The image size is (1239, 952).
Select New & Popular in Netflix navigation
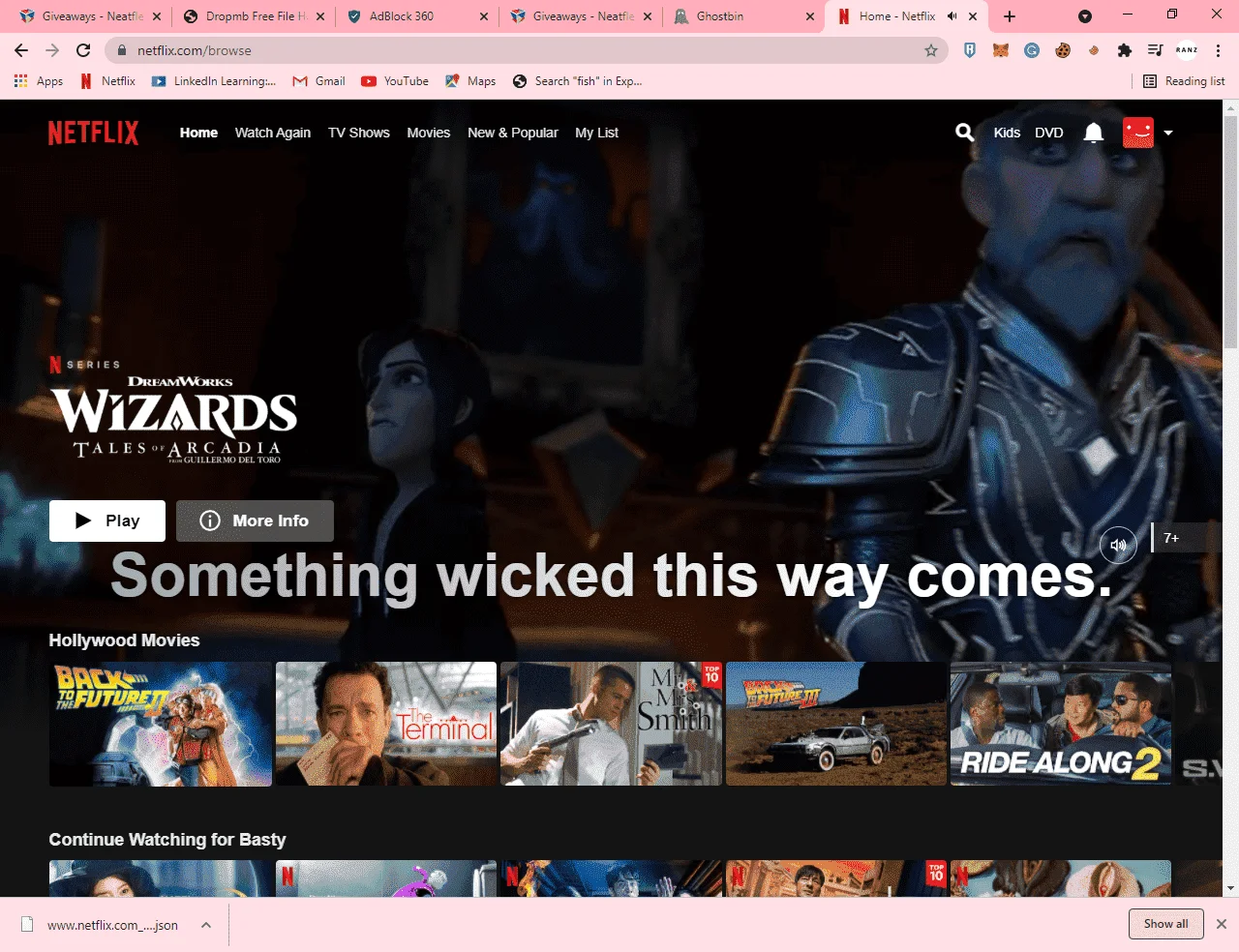pos(513,133)
